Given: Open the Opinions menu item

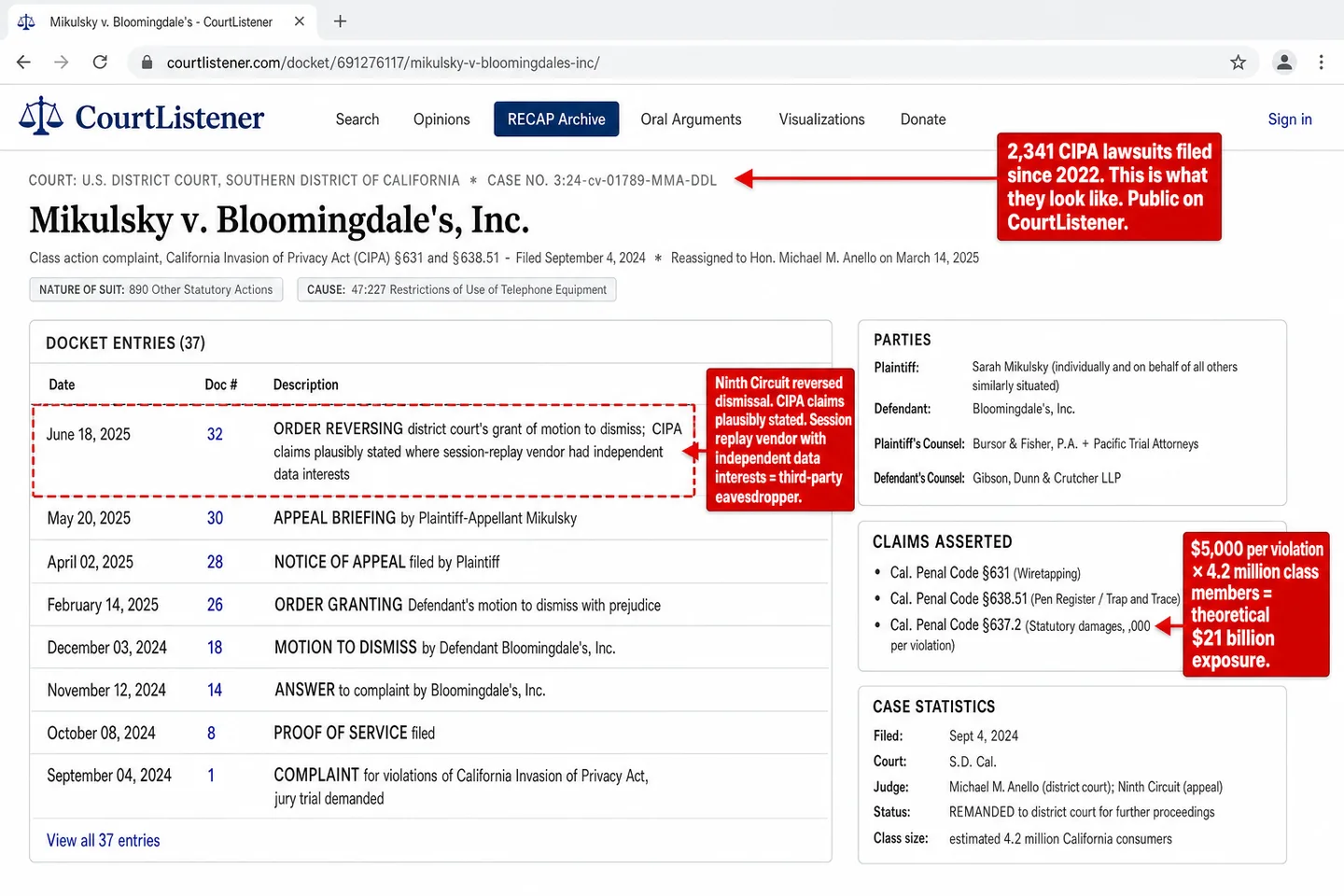Looking at the screenshot, I should (441, 119).
